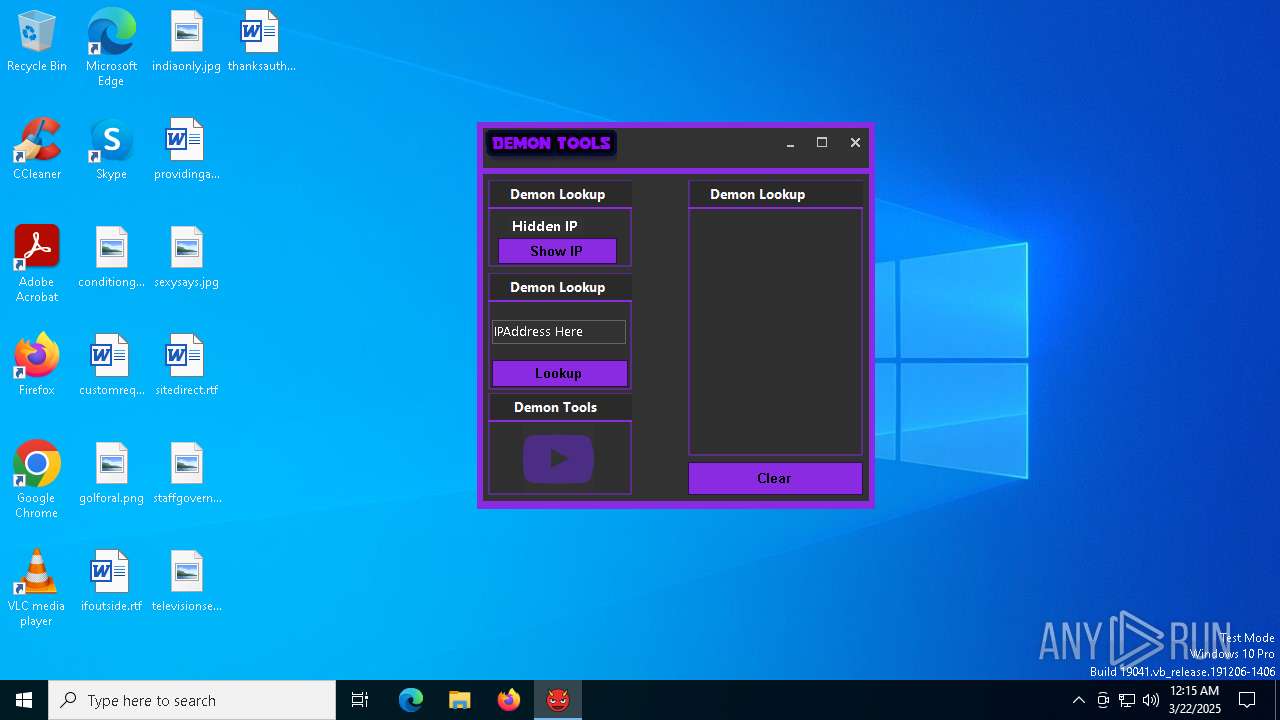1280x720 pixels.
Task: Select Skype desktop shortcut
Action: pos(111,150)
